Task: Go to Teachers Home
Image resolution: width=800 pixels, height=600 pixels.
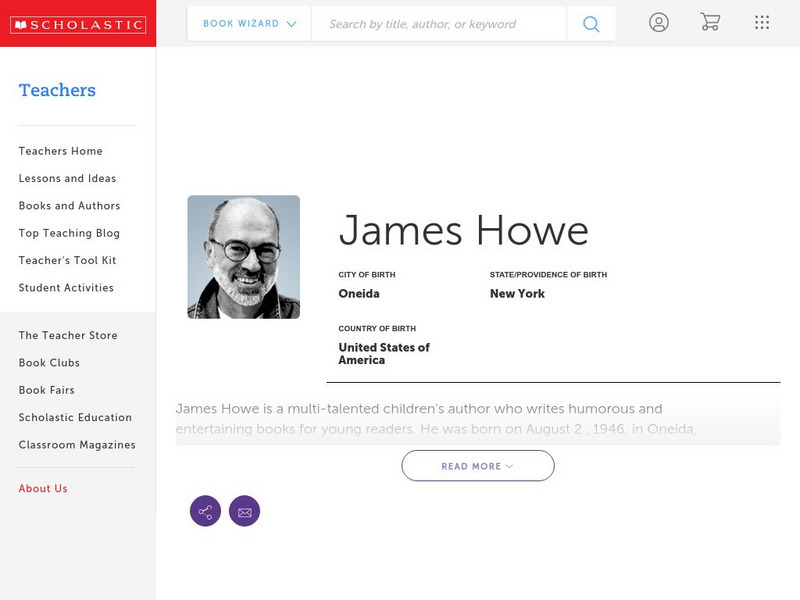Action: click(x=59, y=151)
